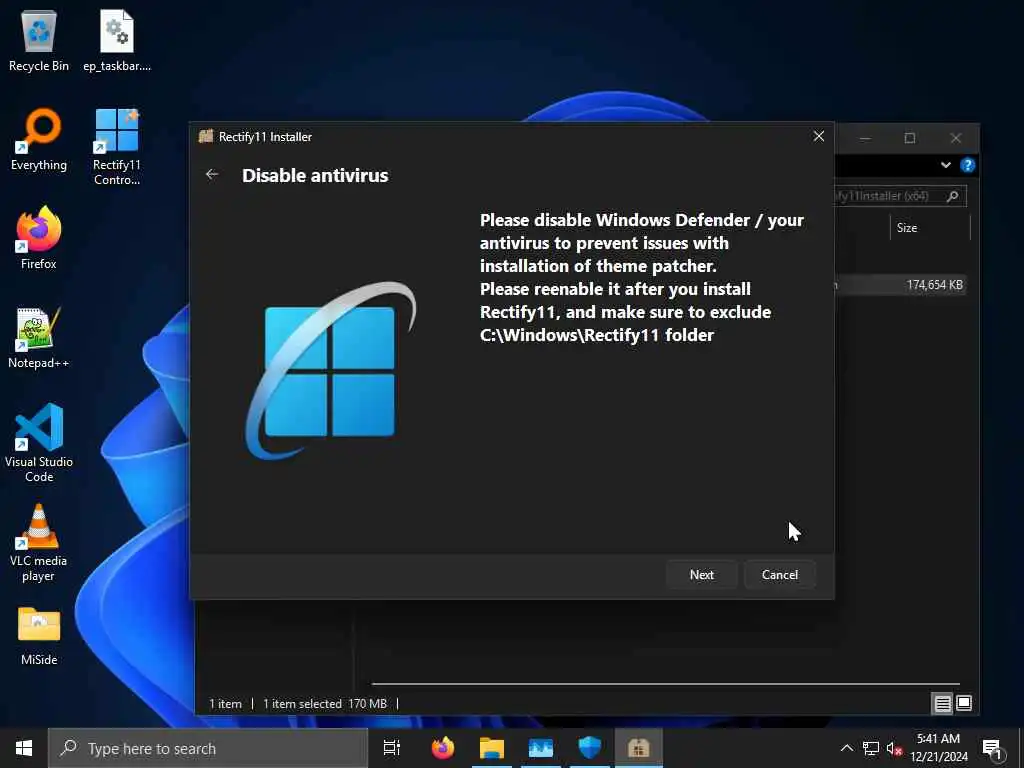The image size is (1024, 768).
Task: Click the taskbar search box
Action: pyautogui.click(x=208, y=748)
